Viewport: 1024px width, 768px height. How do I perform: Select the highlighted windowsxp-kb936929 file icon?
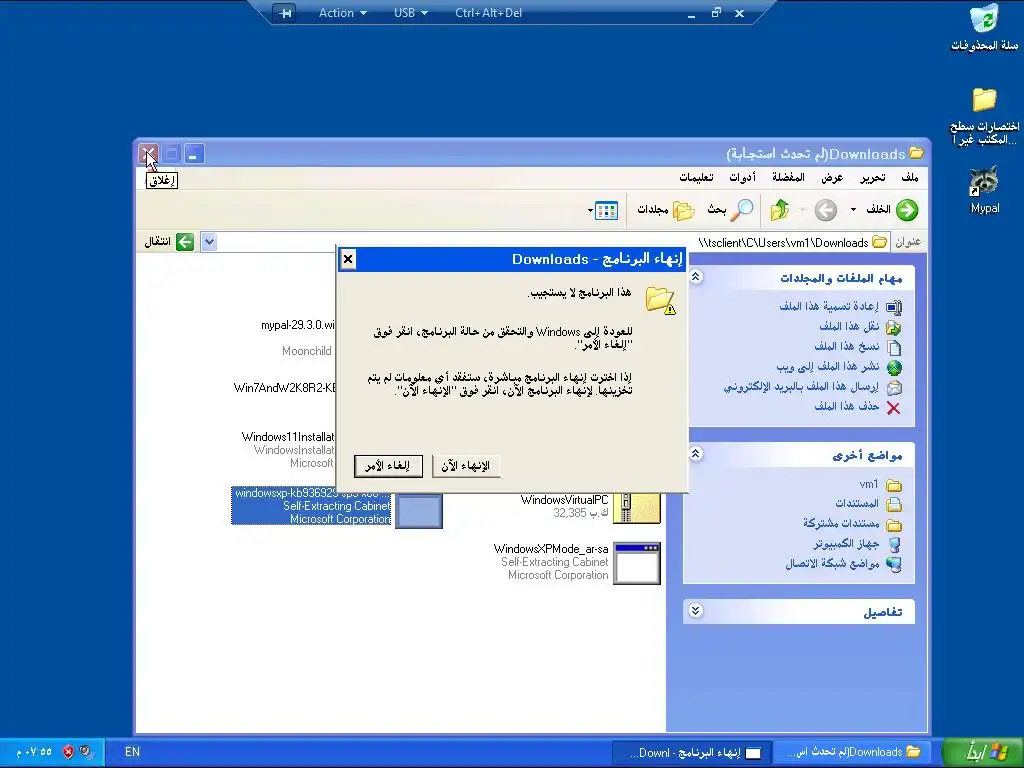coord(418,510)
